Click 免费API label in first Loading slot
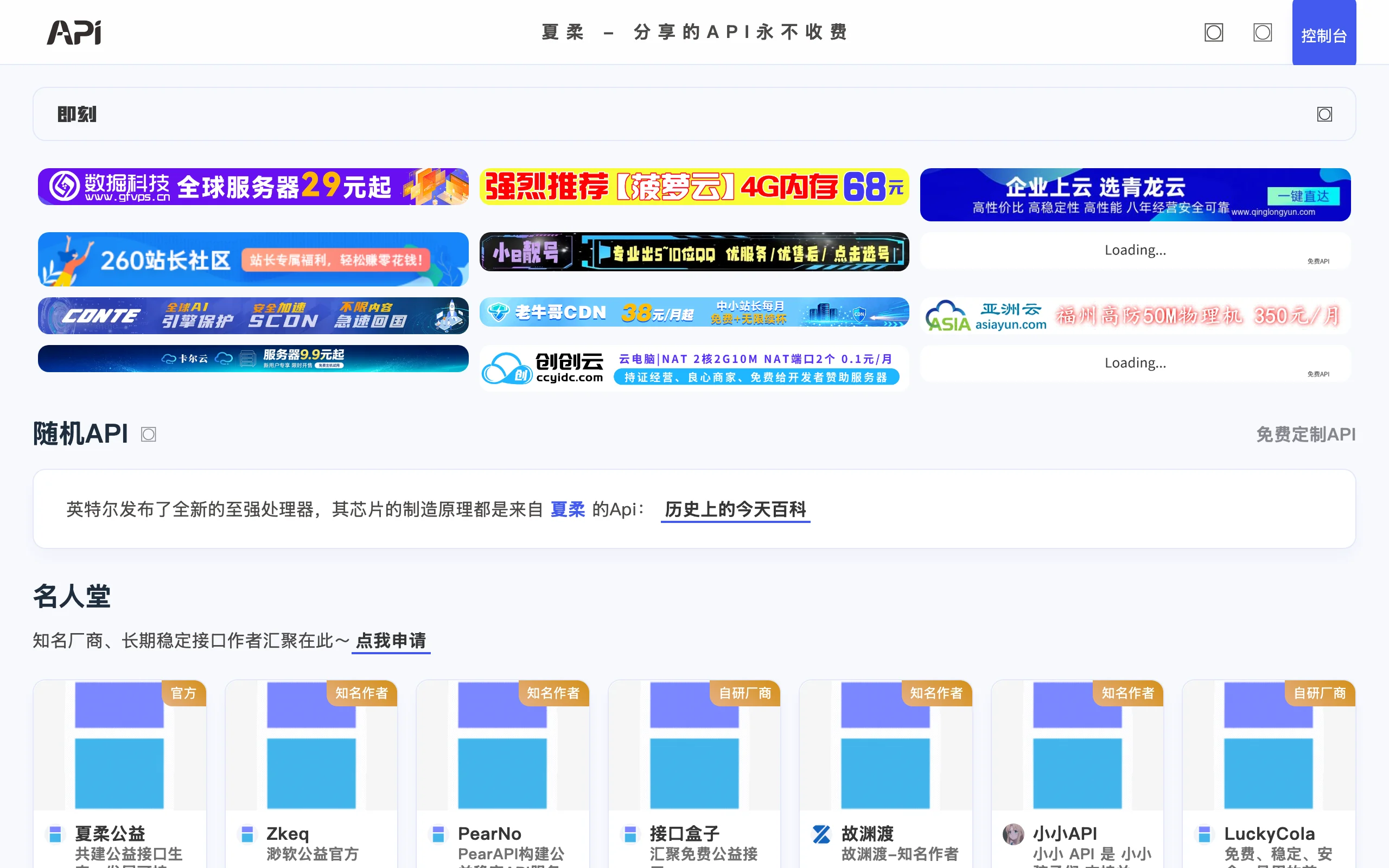The width and height of the screenshot is (1389, 868). point(1318,261)
